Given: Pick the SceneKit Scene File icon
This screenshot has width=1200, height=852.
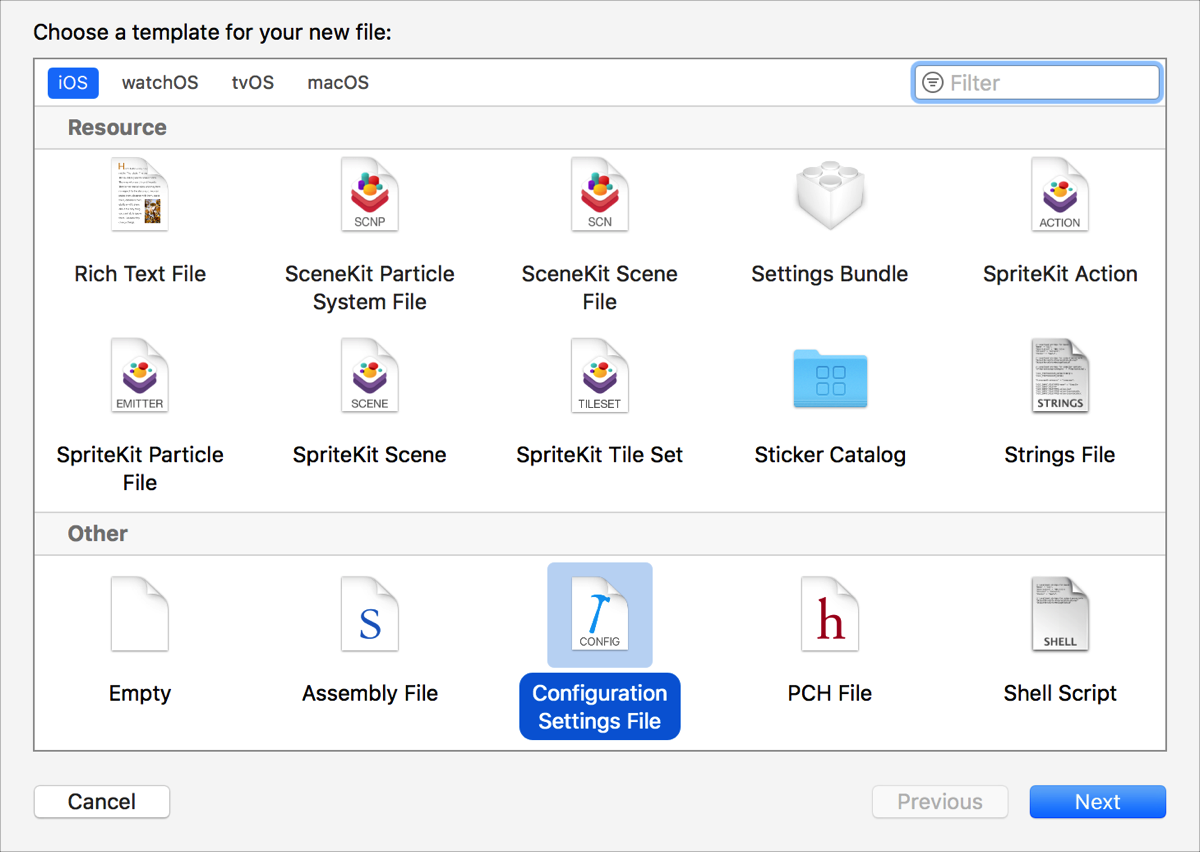Looking at the screenshot, I should pyautogui.click(x=600, y=195).
